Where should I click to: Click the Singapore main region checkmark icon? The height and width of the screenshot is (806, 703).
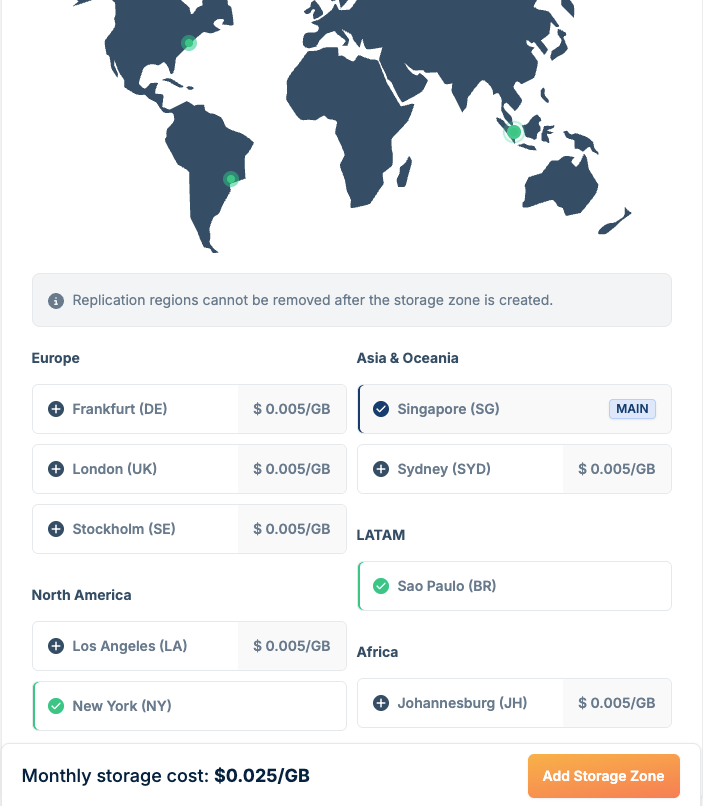[x=381, y=409]
